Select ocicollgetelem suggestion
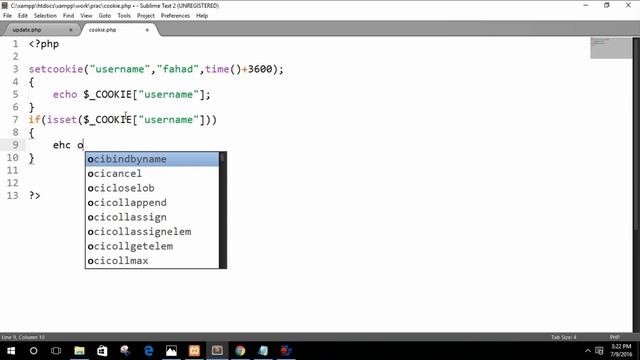The image size is (640, 360). (152, 246)
